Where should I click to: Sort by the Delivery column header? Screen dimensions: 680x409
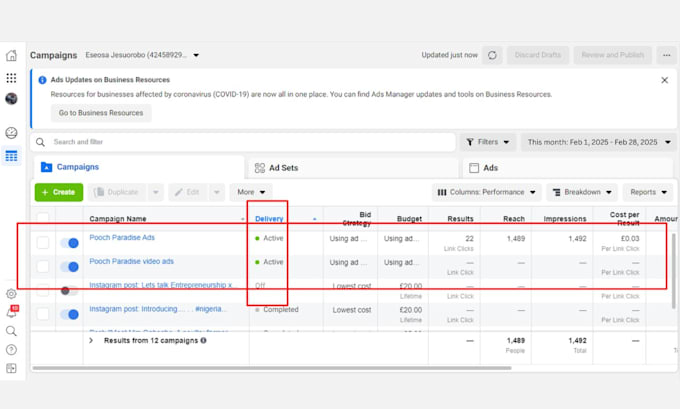point(269,219)
